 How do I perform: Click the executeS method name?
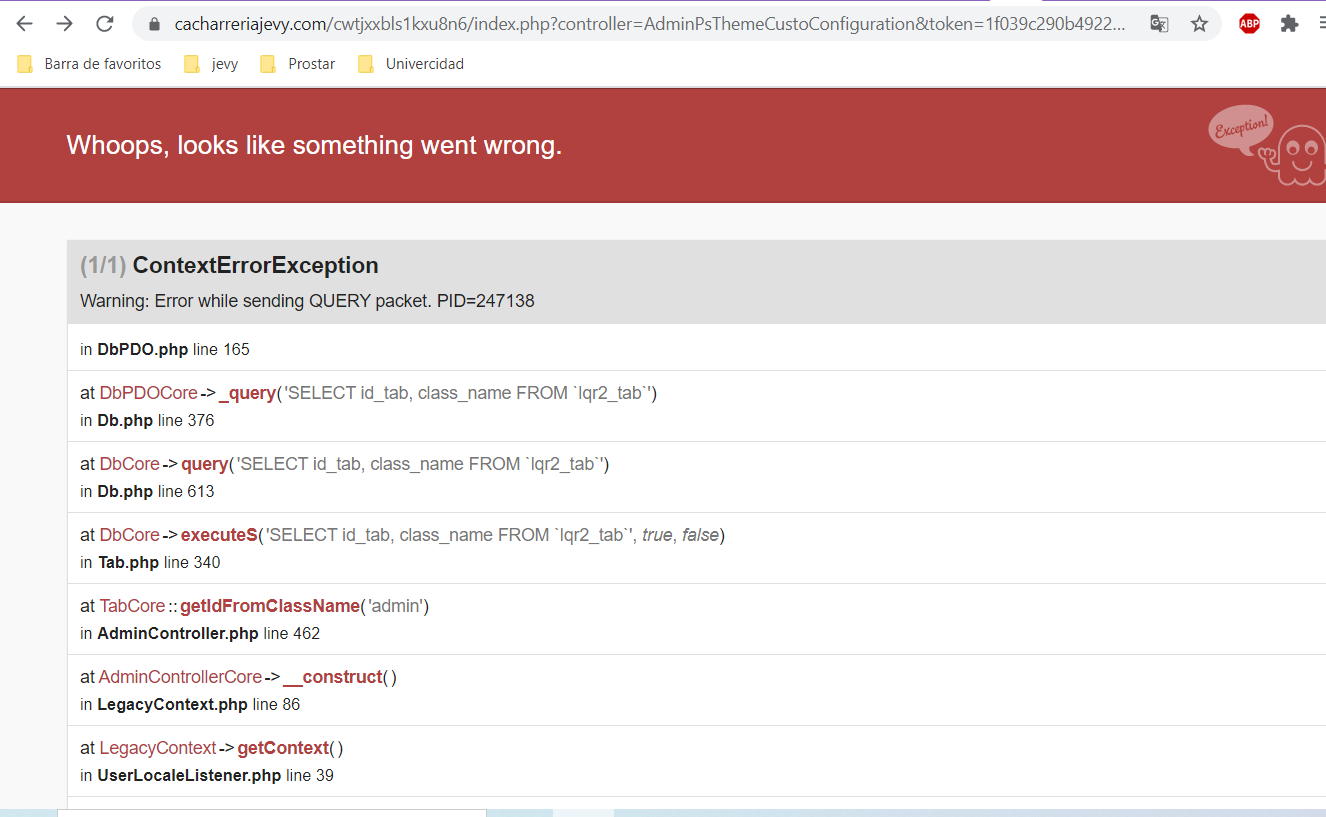tap(219, 535)
